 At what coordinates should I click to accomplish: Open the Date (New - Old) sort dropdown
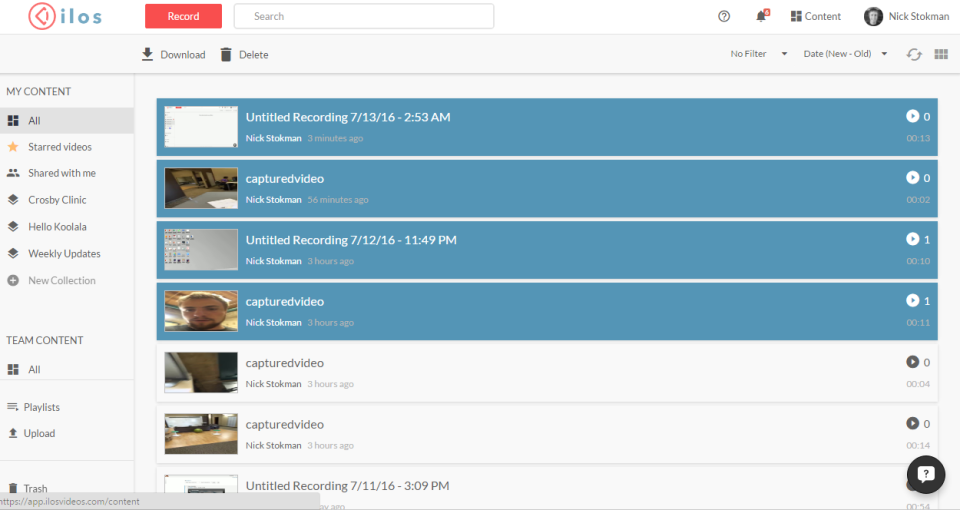point(845,54)
